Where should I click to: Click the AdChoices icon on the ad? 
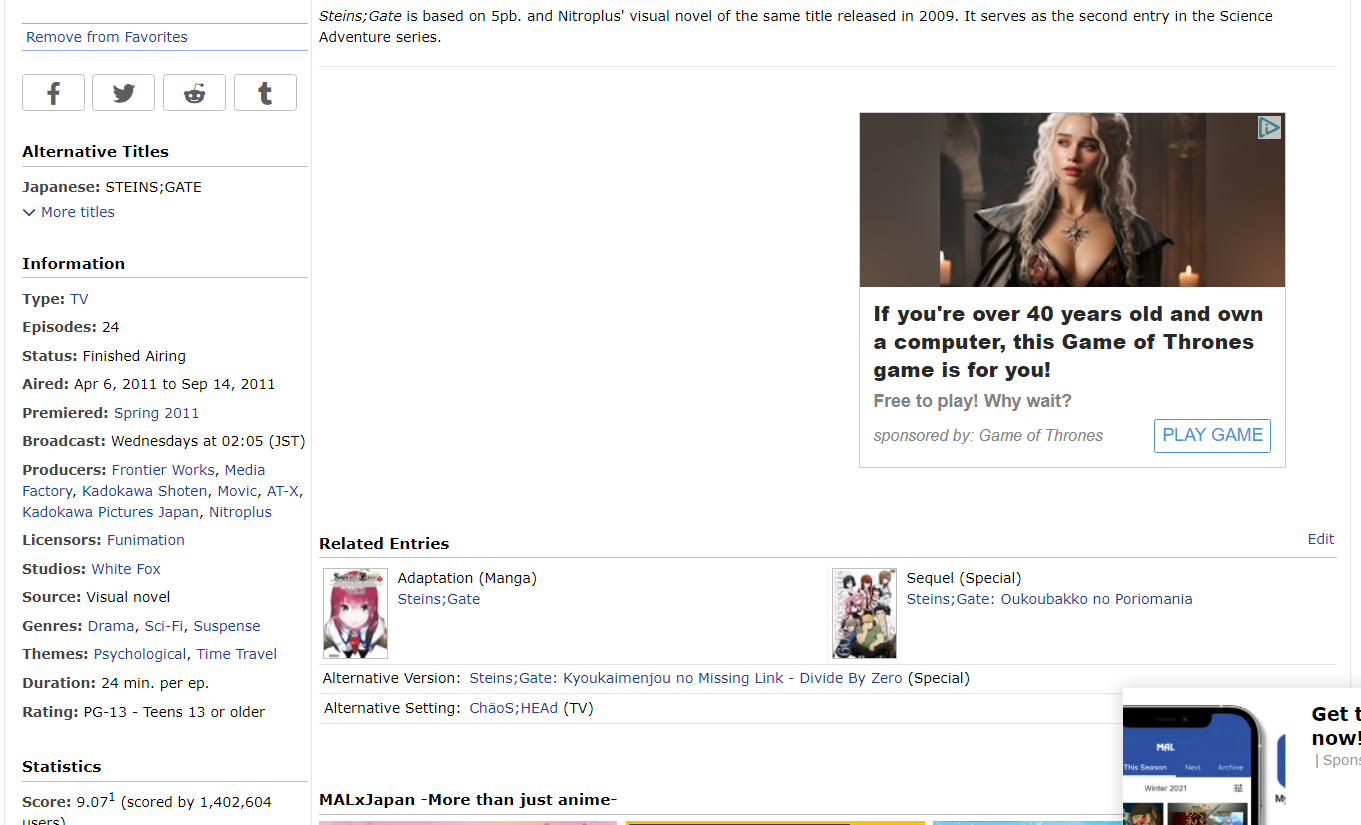1269,127
